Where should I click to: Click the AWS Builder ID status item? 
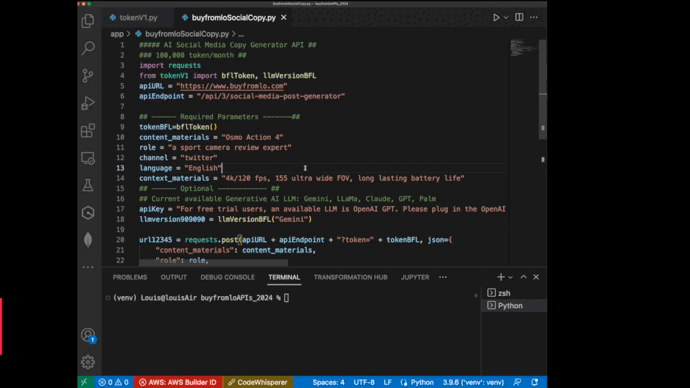(178, 382)
